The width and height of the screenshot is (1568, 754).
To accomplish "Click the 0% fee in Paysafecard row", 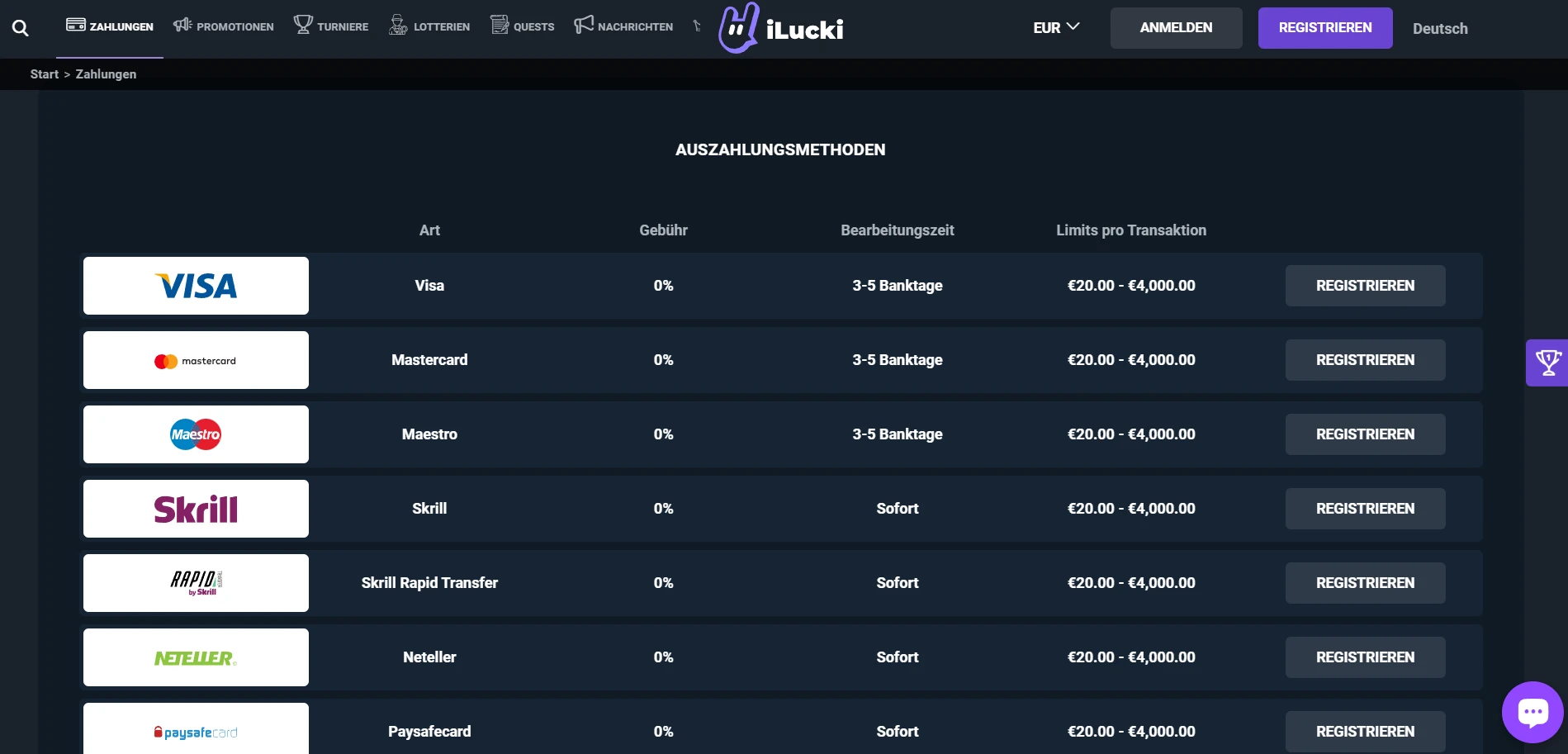I will (663, 732).
